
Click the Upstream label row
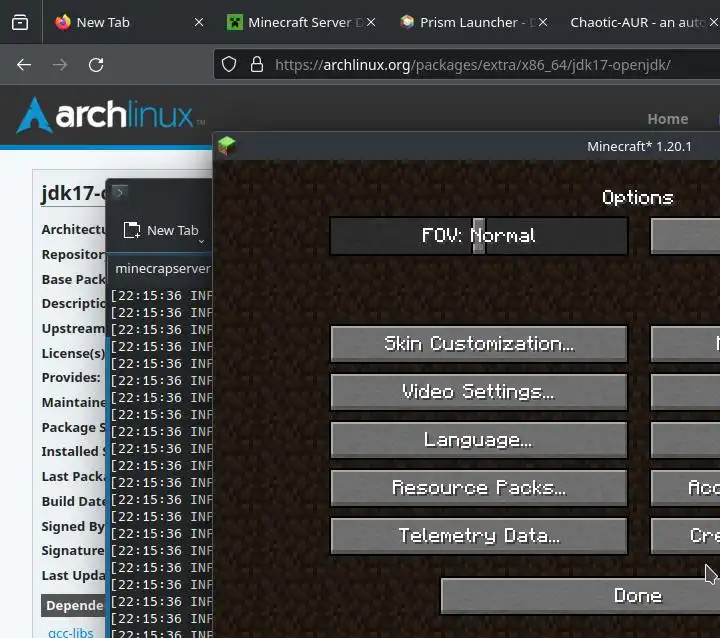click(73, 328)
